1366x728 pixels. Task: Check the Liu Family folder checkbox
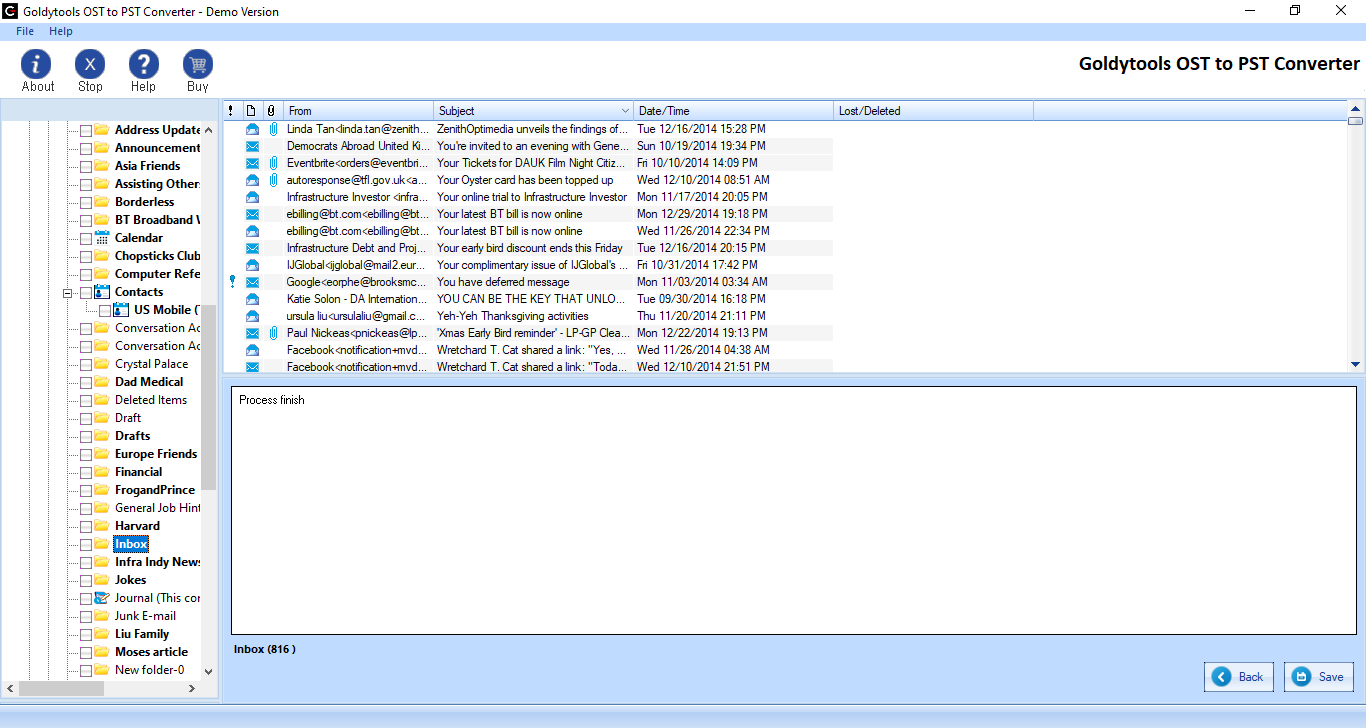pyautogui.click(x=86, y=635)
